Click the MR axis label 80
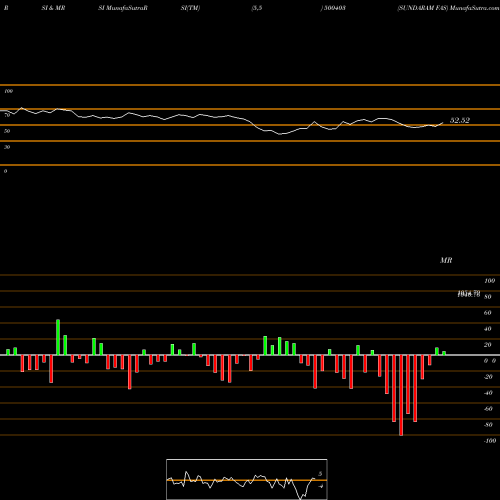The width and height of the screenshot is (500, 500). click(x=488, y=297)
